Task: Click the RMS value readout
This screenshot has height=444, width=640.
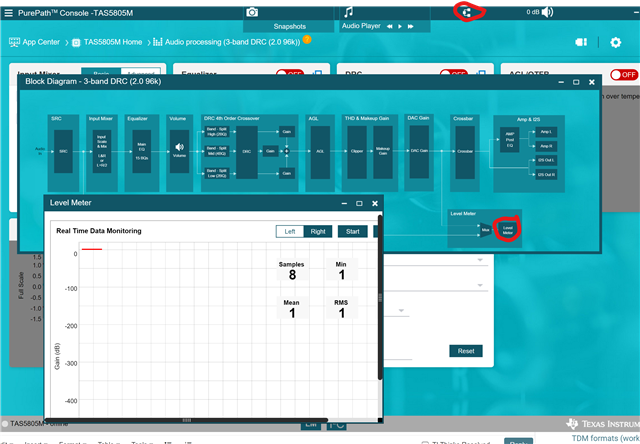Action: pyautogui.click(x=342, y=313)
